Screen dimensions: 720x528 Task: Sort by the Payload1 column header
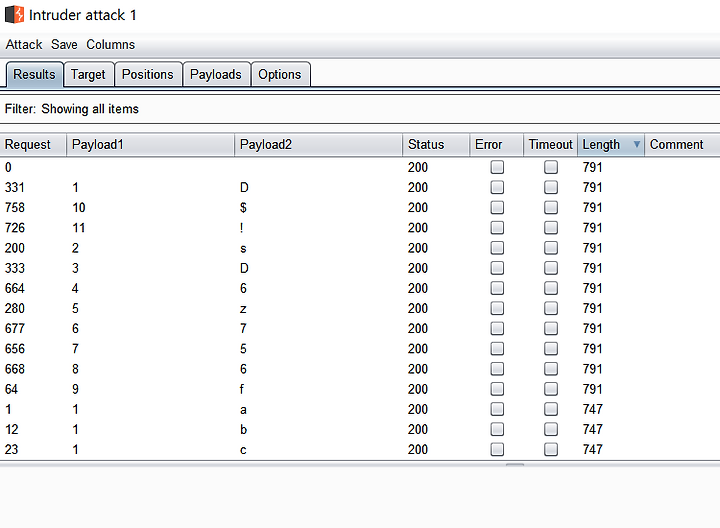click(x=151, y=145)
